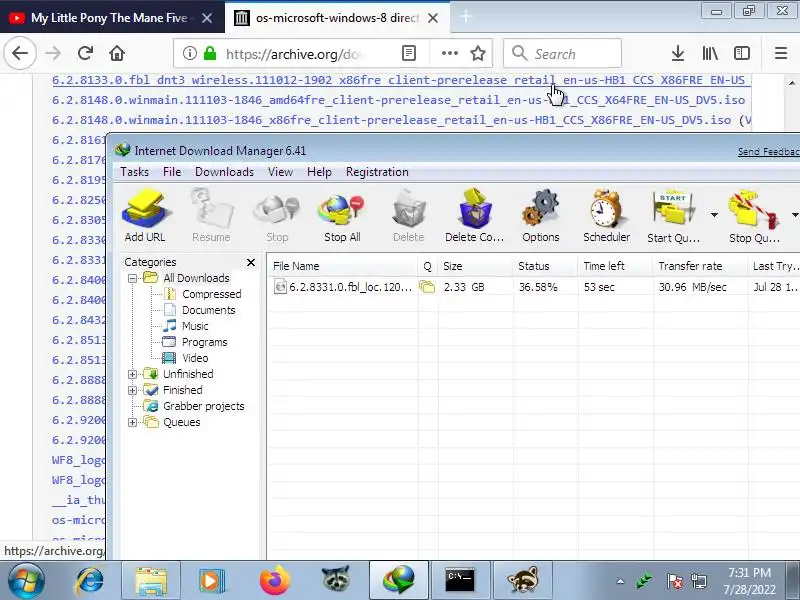Viewport: 800px width, 600px height.
Task: Select the Programs category
Action: coord(204,342)
